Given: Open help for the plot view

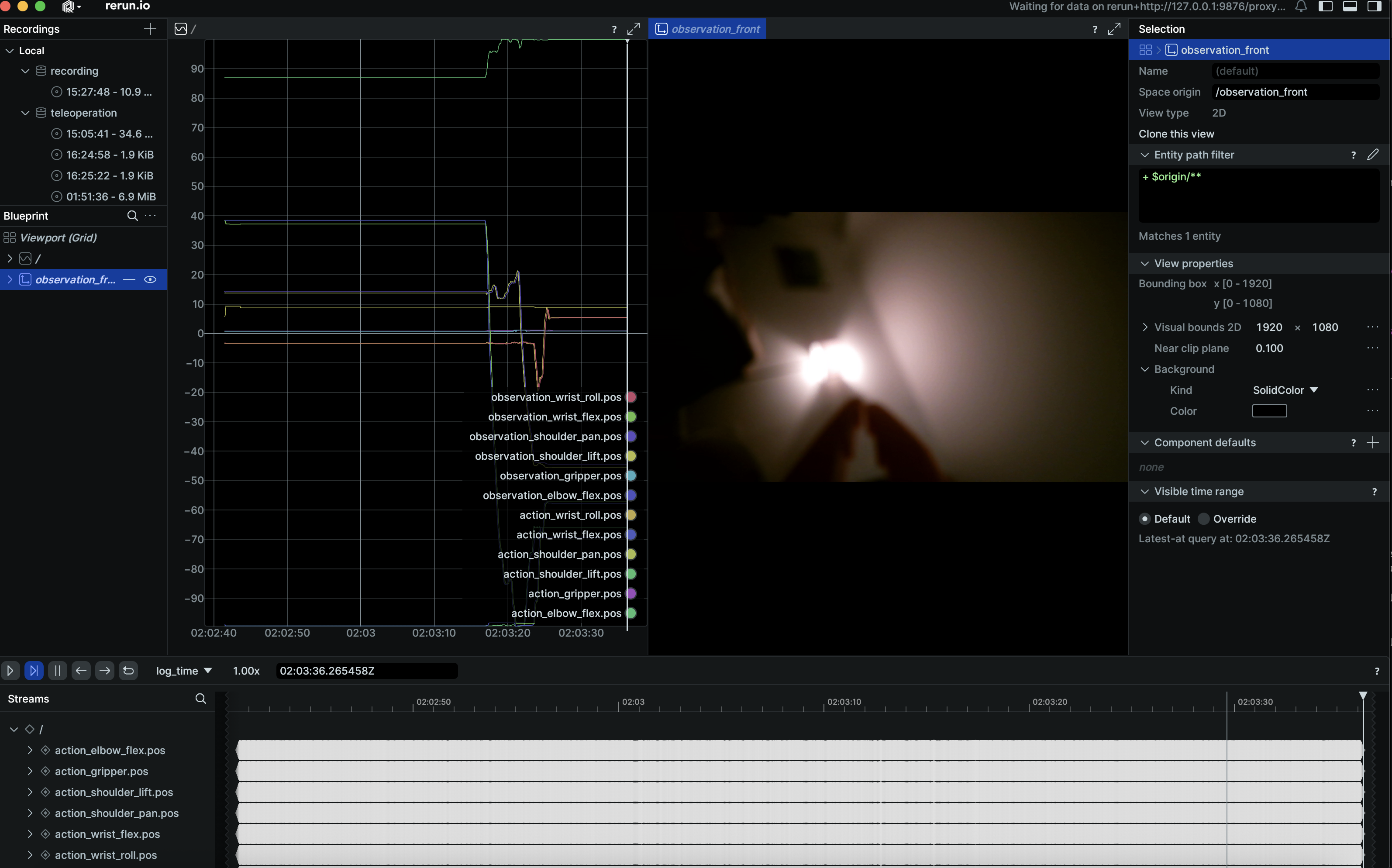Looking at the screenshot, I should pos(614,29).
